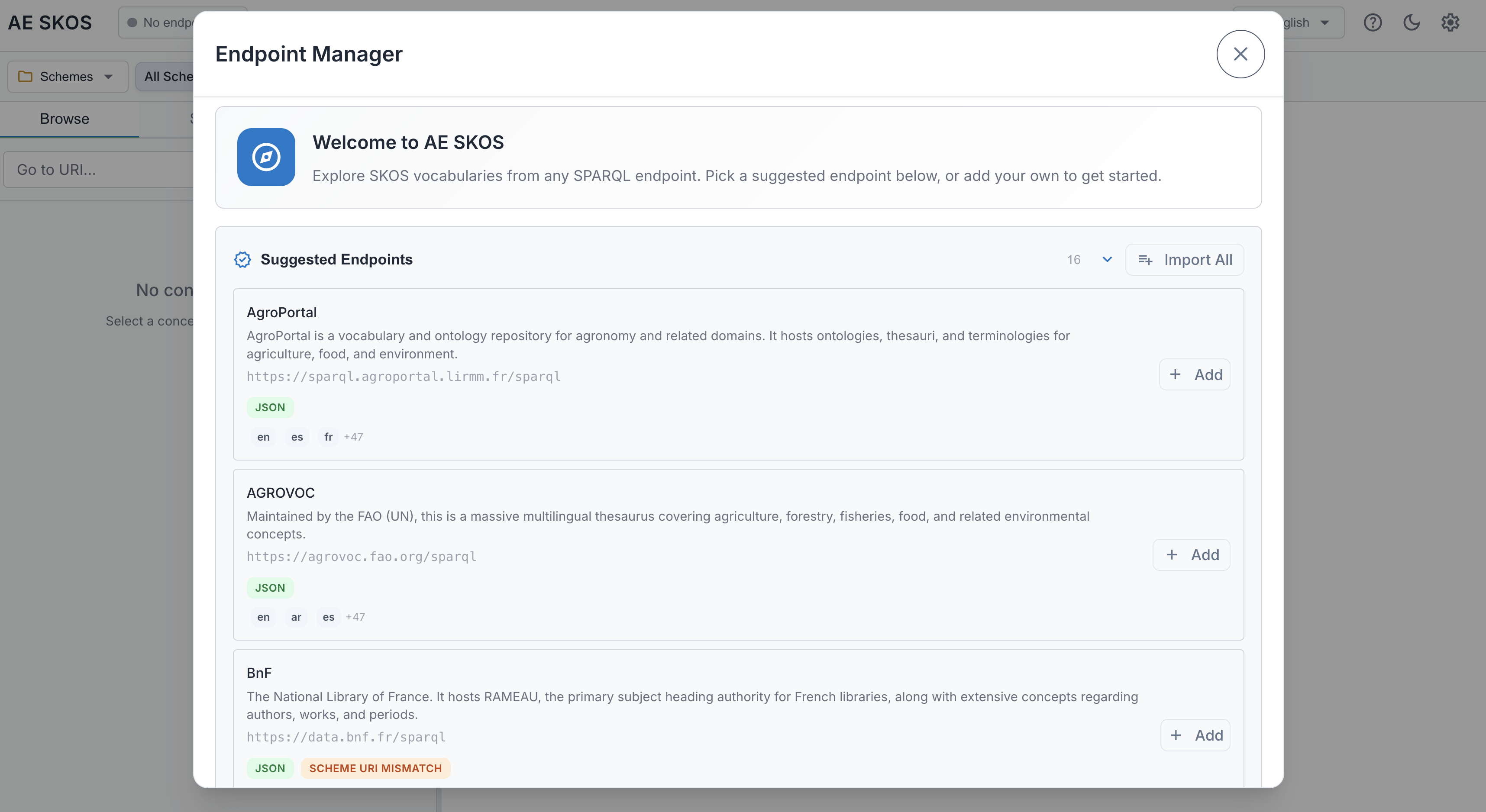Click the SCHEME URI MISMATCH badge
Image resolution: width=1486 pixels, height=812 pixels.
pos(375,768)
